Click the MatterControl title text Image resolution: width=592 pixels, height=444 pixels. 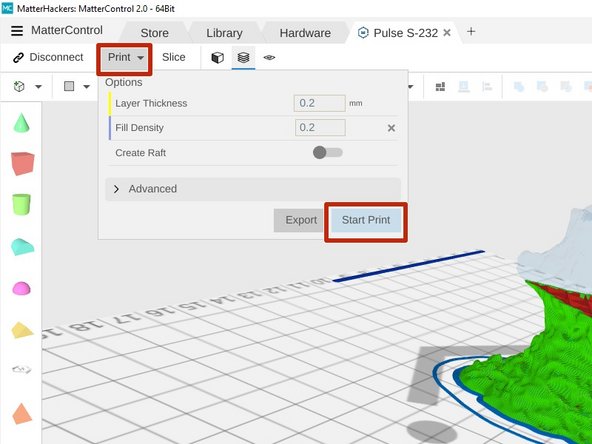tap(67, 30)
